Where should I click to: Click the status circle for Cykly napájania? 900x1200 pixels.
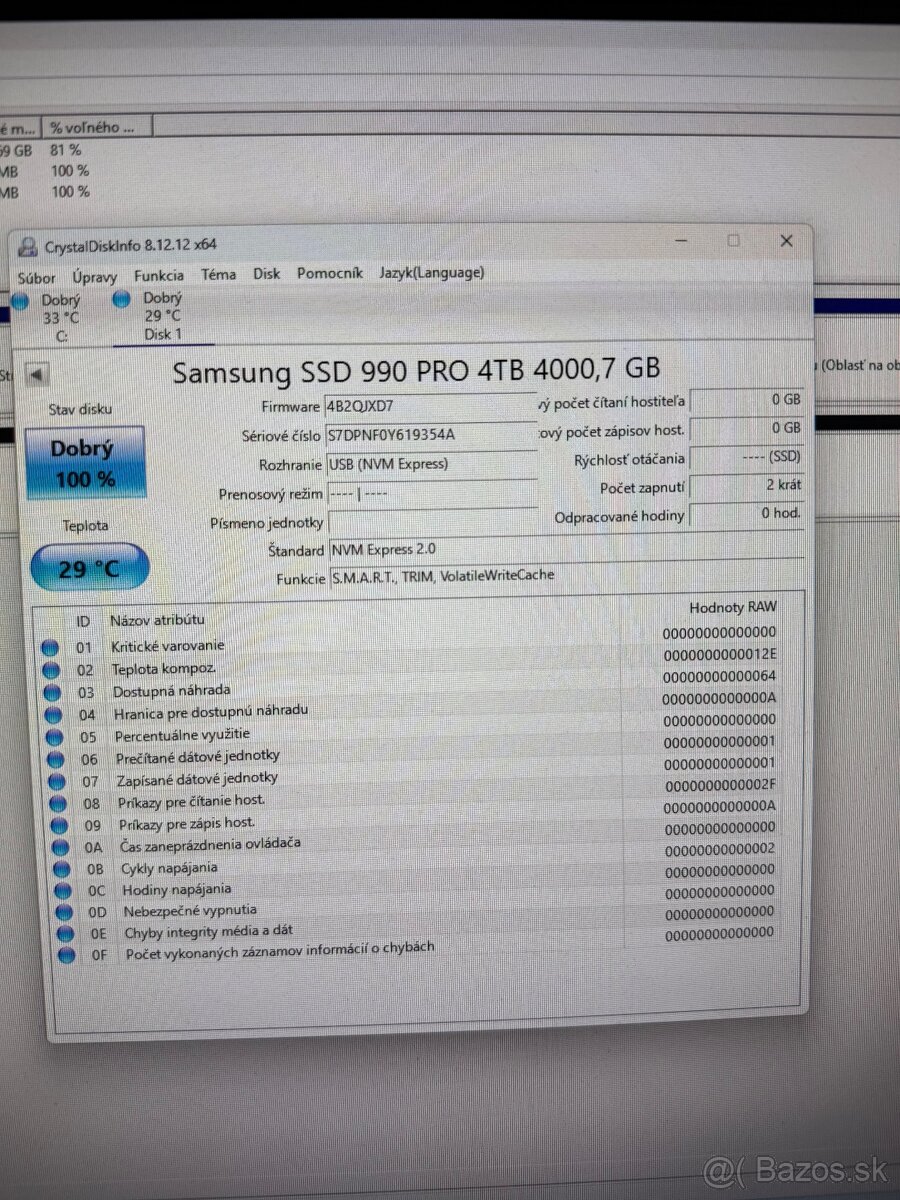(62, 869)
